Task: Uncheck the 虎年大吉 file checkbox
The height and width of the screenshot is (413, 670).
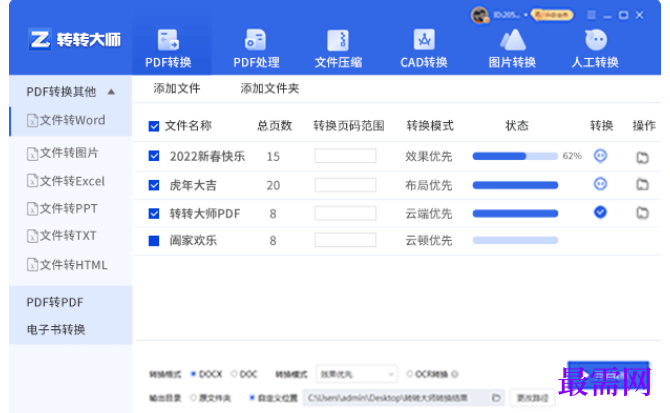Action: [x=154, y=185]
